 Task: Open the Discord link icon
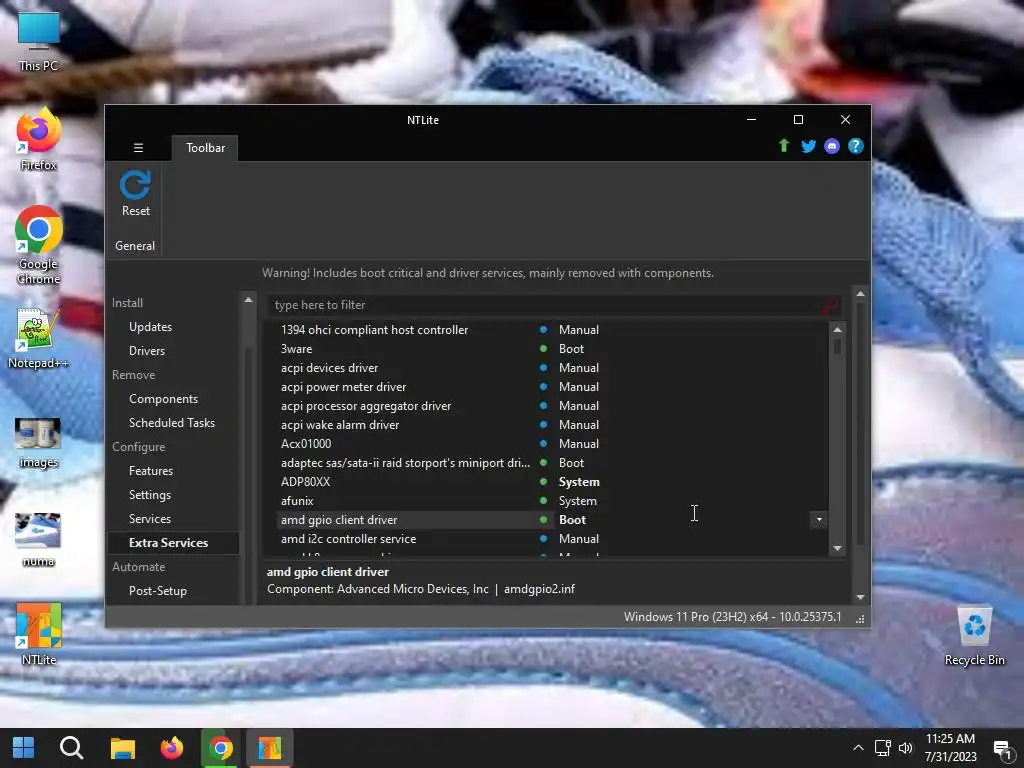(831, 146)
